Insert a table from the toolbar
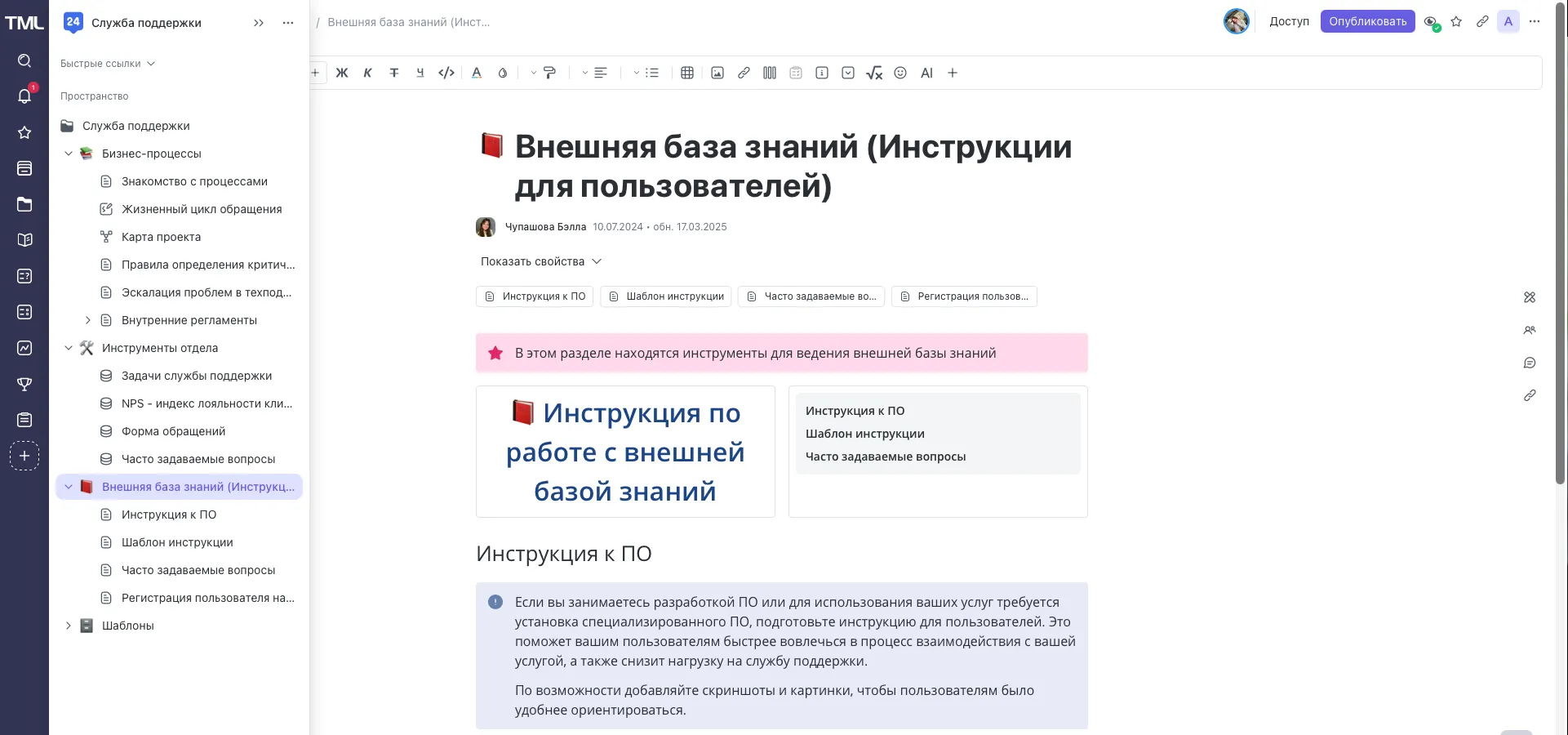Screen dimensions: 1568x735 click(687, 73)
